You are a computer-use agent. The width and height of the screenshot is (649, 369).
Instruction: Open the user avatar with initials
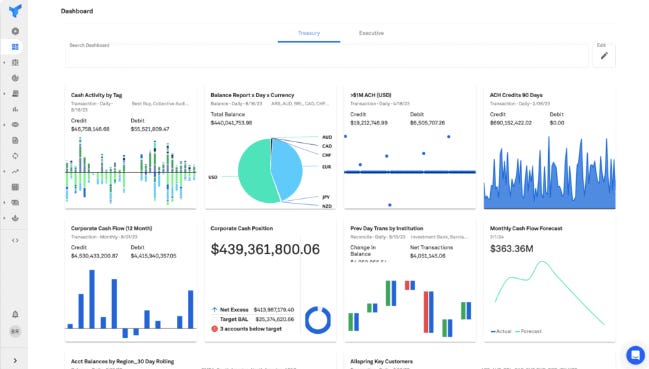point(15,331)
